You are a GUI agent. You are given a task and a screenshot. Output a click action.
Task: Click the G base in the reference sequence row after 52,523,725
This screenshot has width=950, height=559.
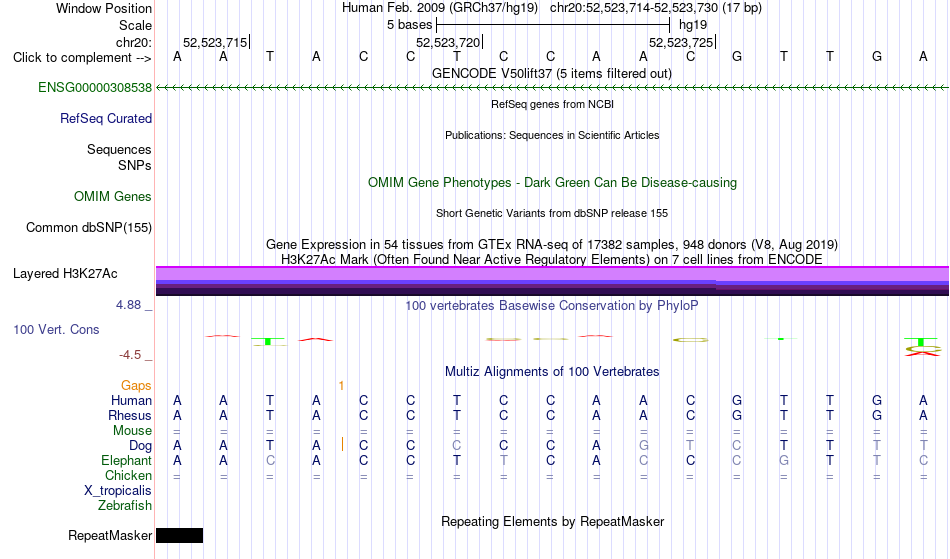pos(737,56)
